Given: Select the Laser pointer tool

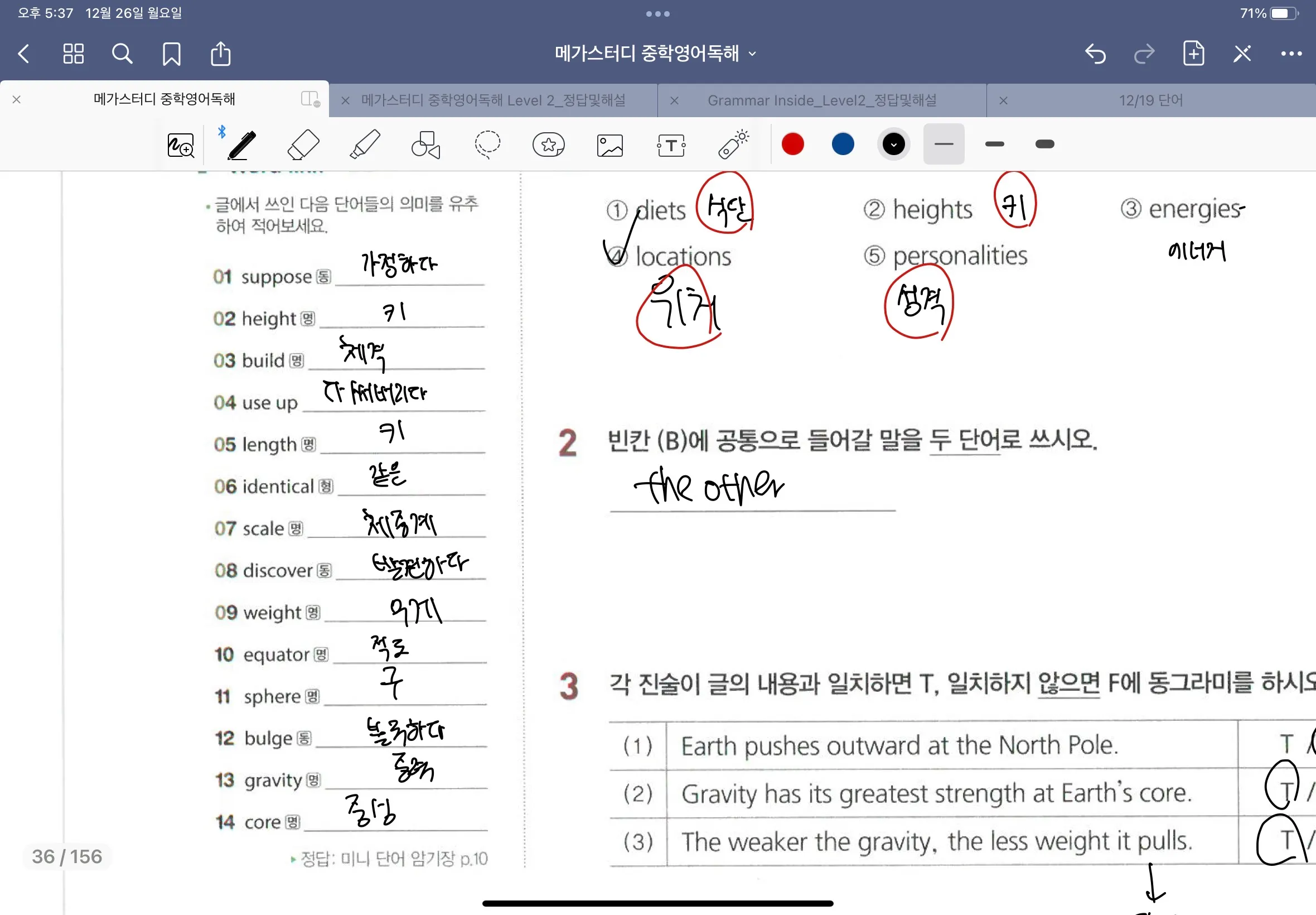Looking at the screenshot, I should (733, 145).
